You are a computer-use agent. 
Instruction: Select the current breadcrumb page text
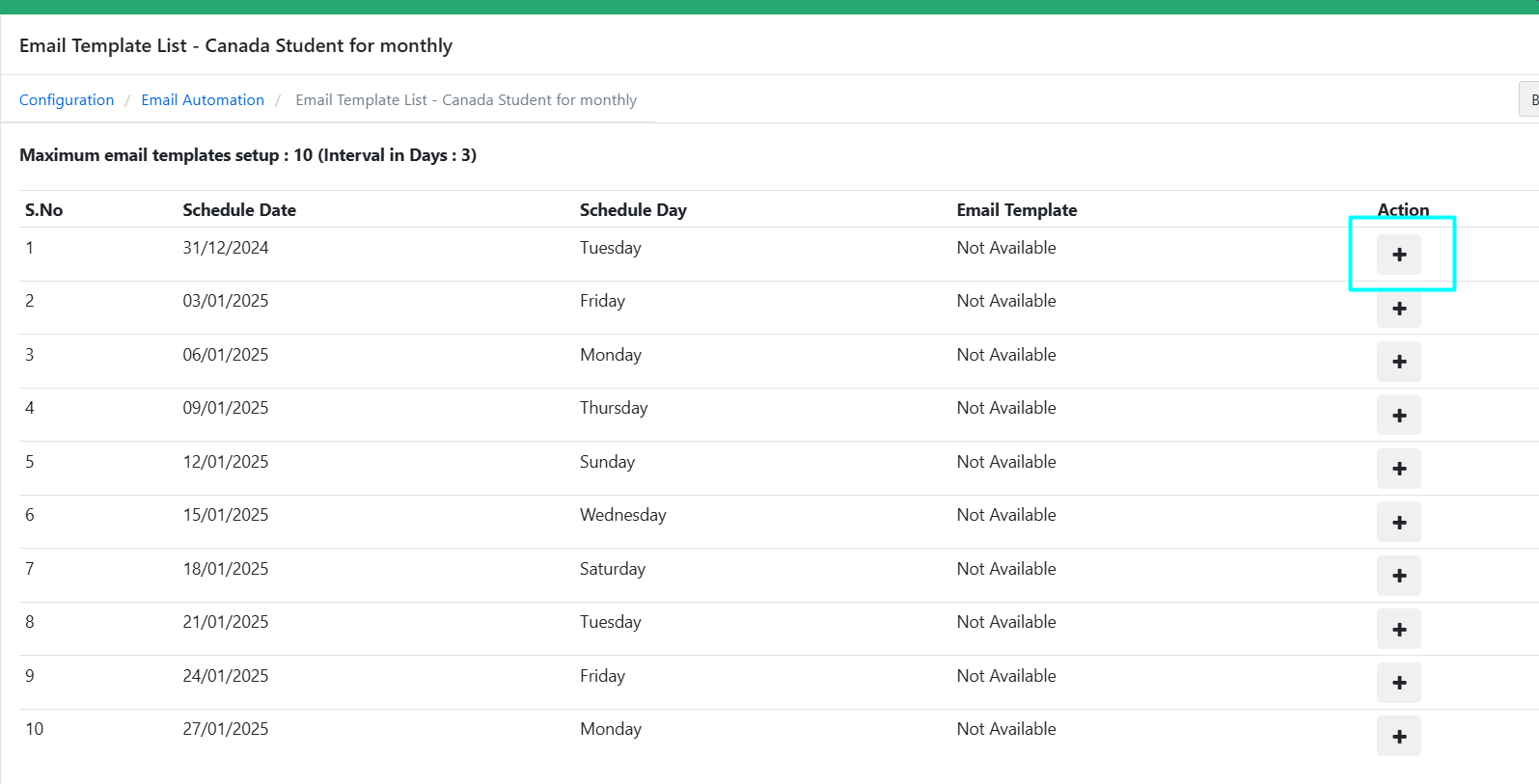click(x=466, y=100)
